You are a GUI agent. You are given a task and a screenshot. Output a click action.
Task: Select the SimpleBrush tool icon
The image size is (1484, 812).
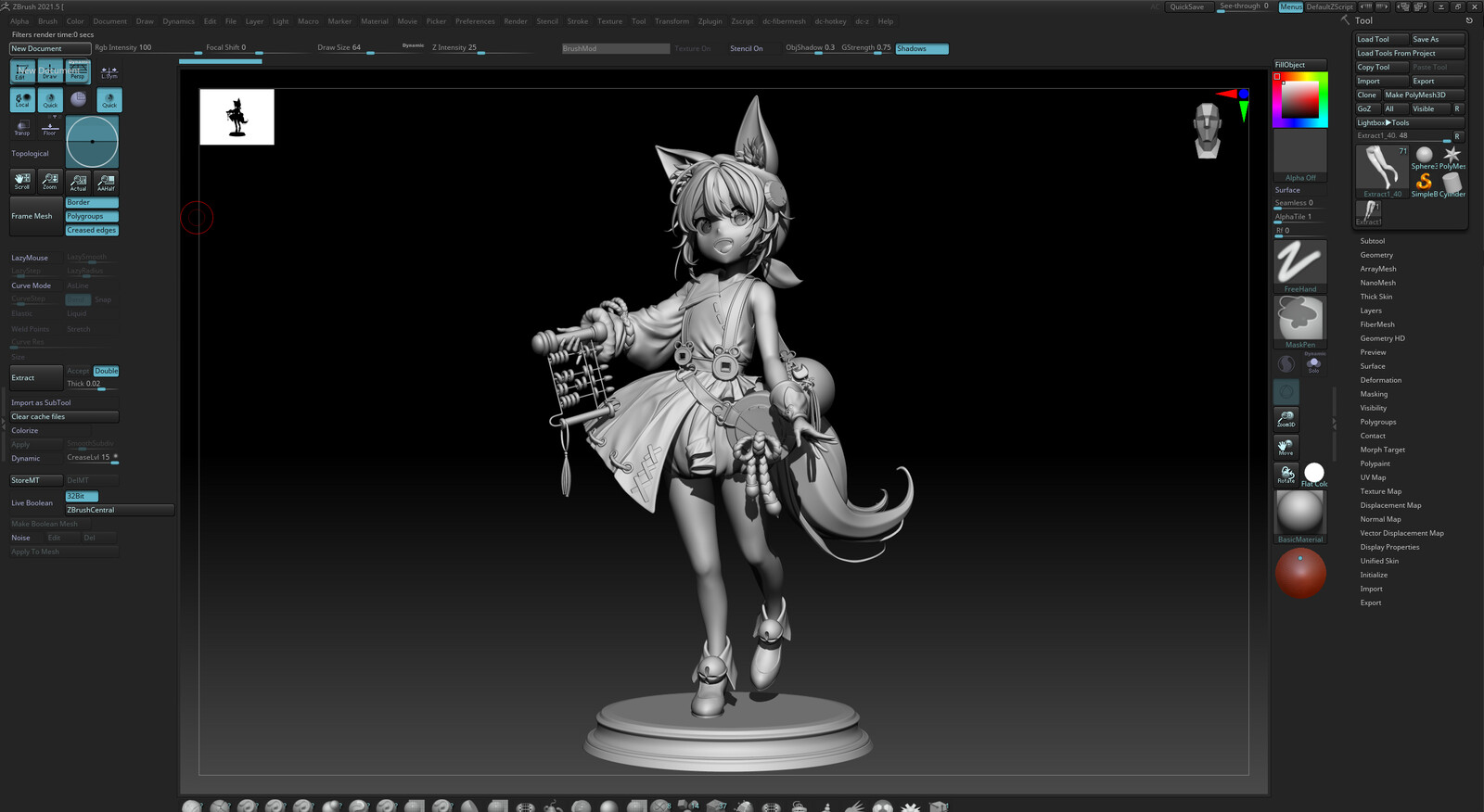pyautogui.click(x=1424, y=184)
